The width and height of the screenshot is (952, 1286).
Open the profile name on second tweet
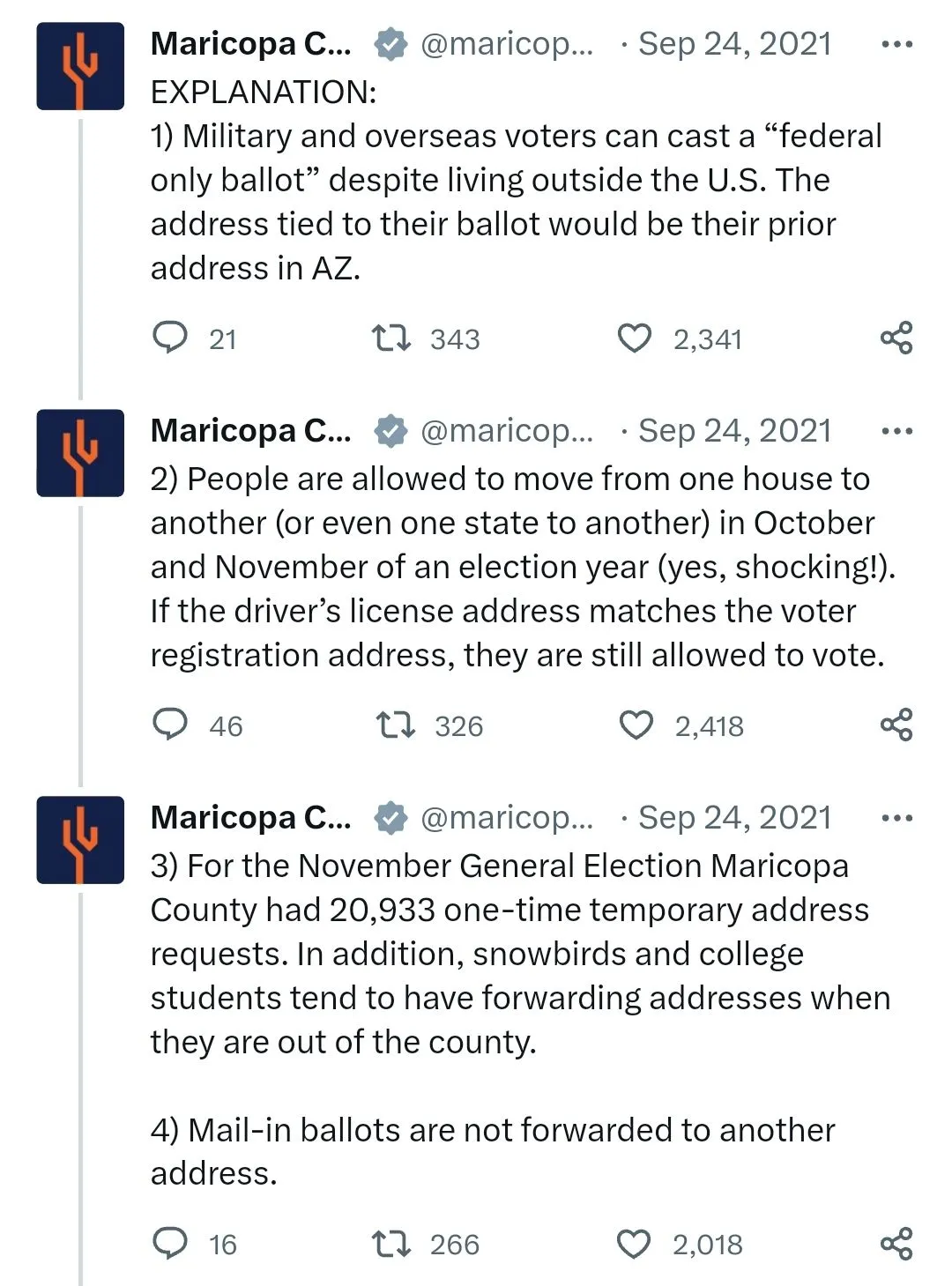[250, 431]
